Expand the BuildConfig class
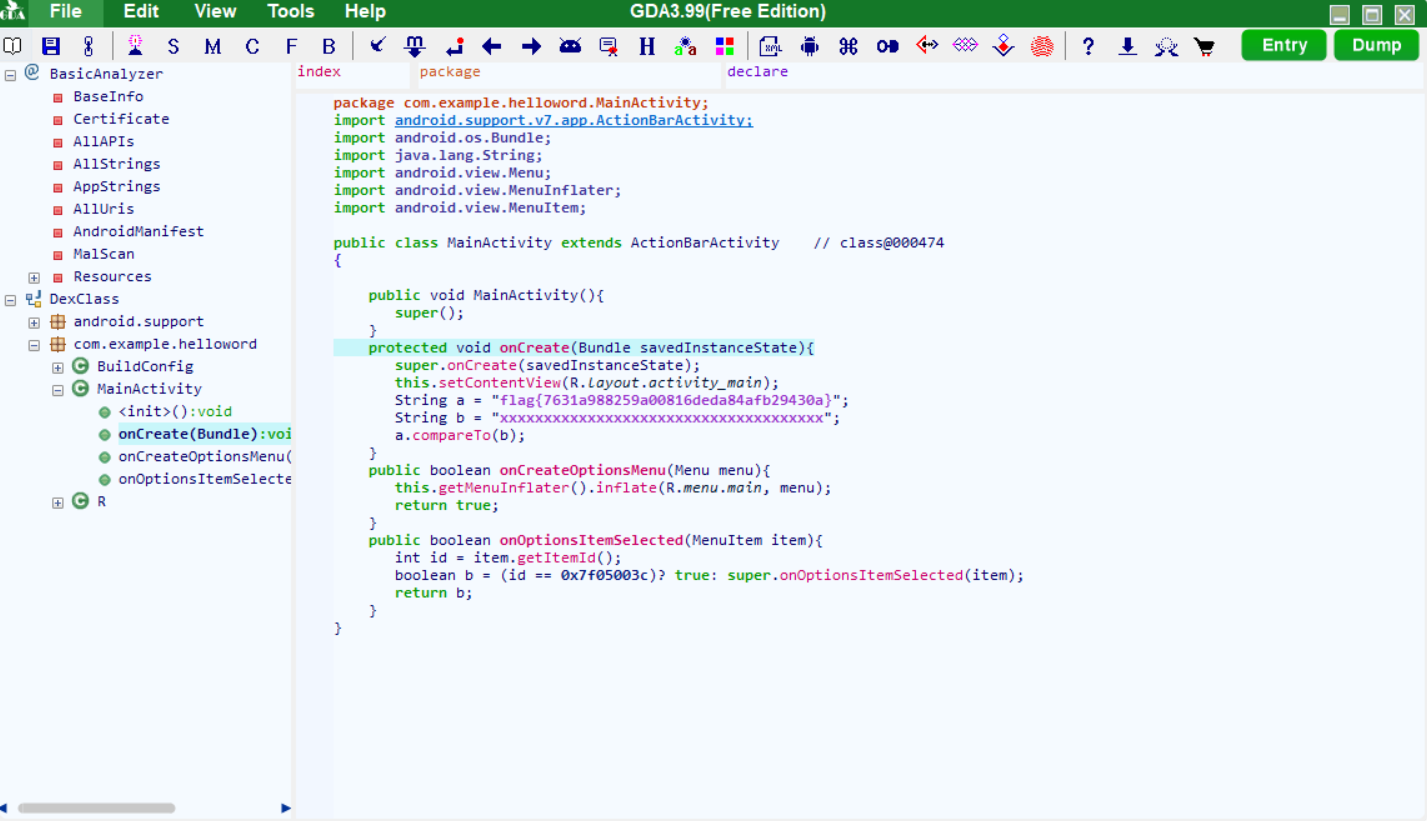This screenshot has height=821, width=1427. pos(58,368)
